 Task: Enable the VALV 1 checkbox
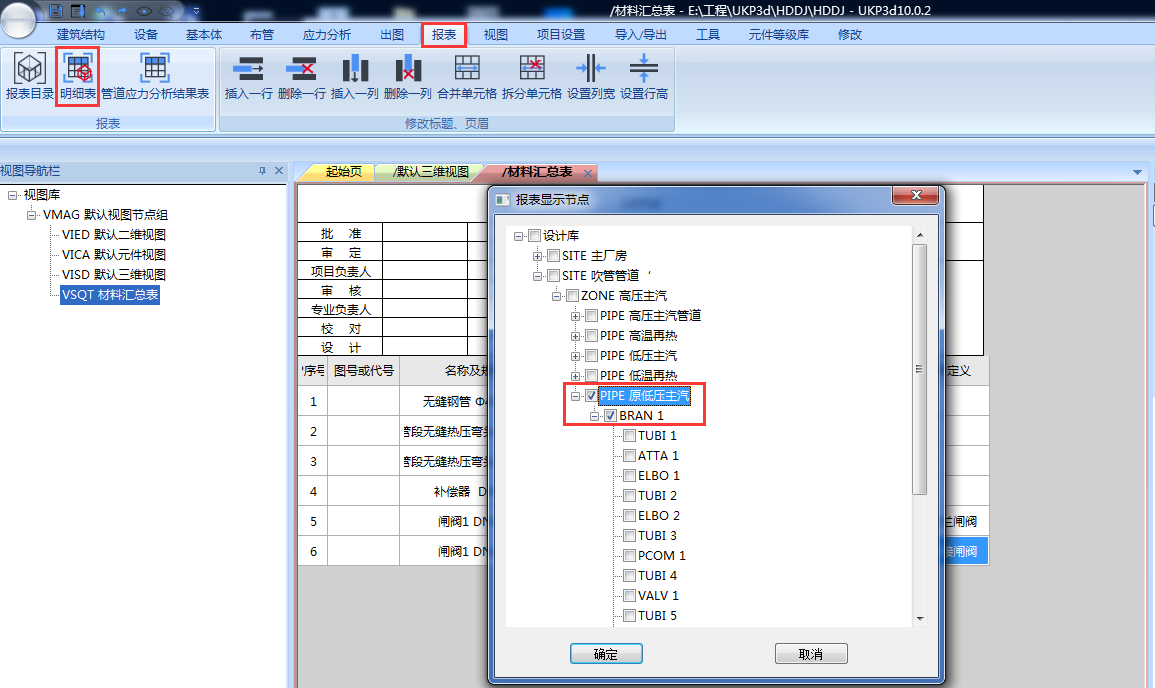pos(629,596)
